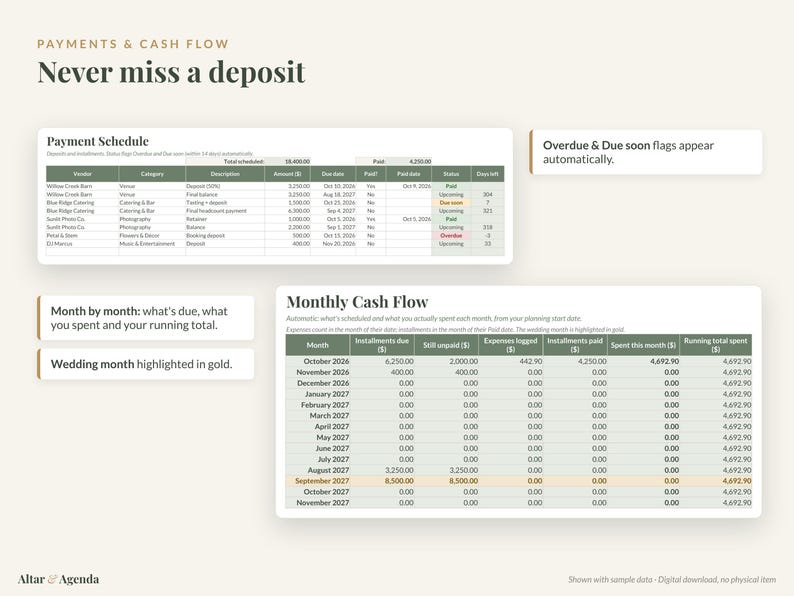Viewport: 794px width, 596px height.
Task: Select the Category column header
Action: (x=152, y=174)
